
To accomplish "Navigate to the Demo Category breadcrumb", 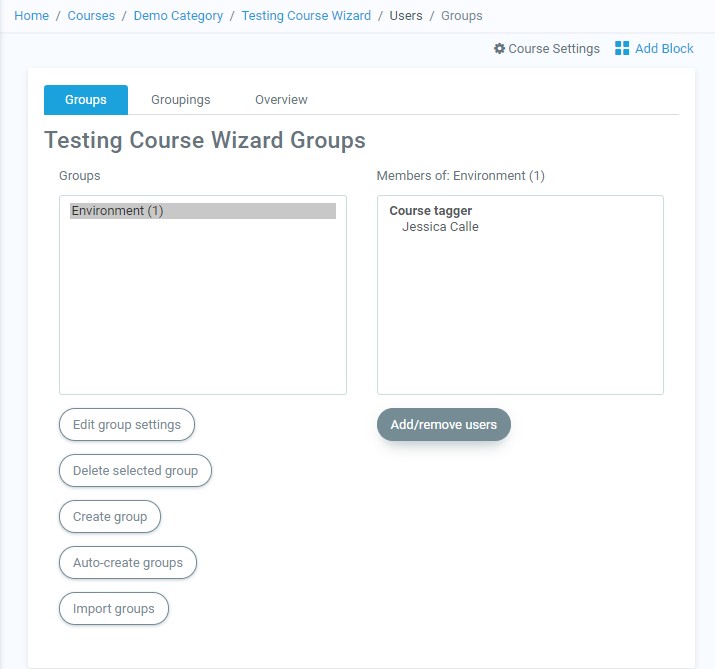I will [x=178, y=16].
